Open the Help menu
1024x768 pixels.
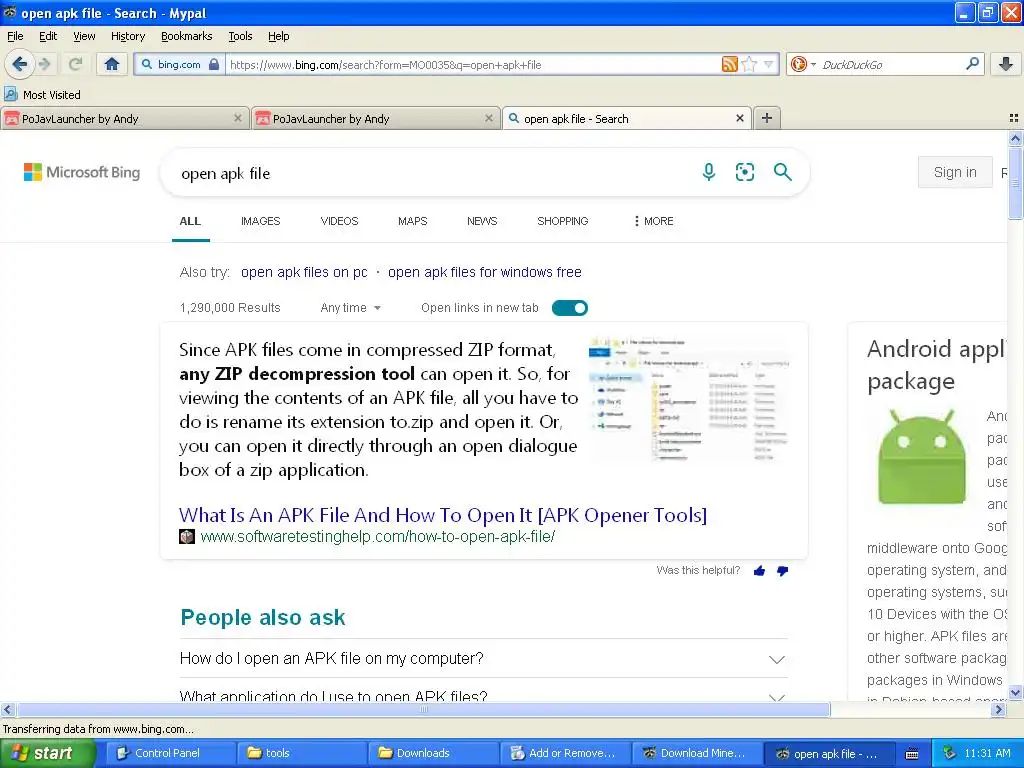[278, 36]
